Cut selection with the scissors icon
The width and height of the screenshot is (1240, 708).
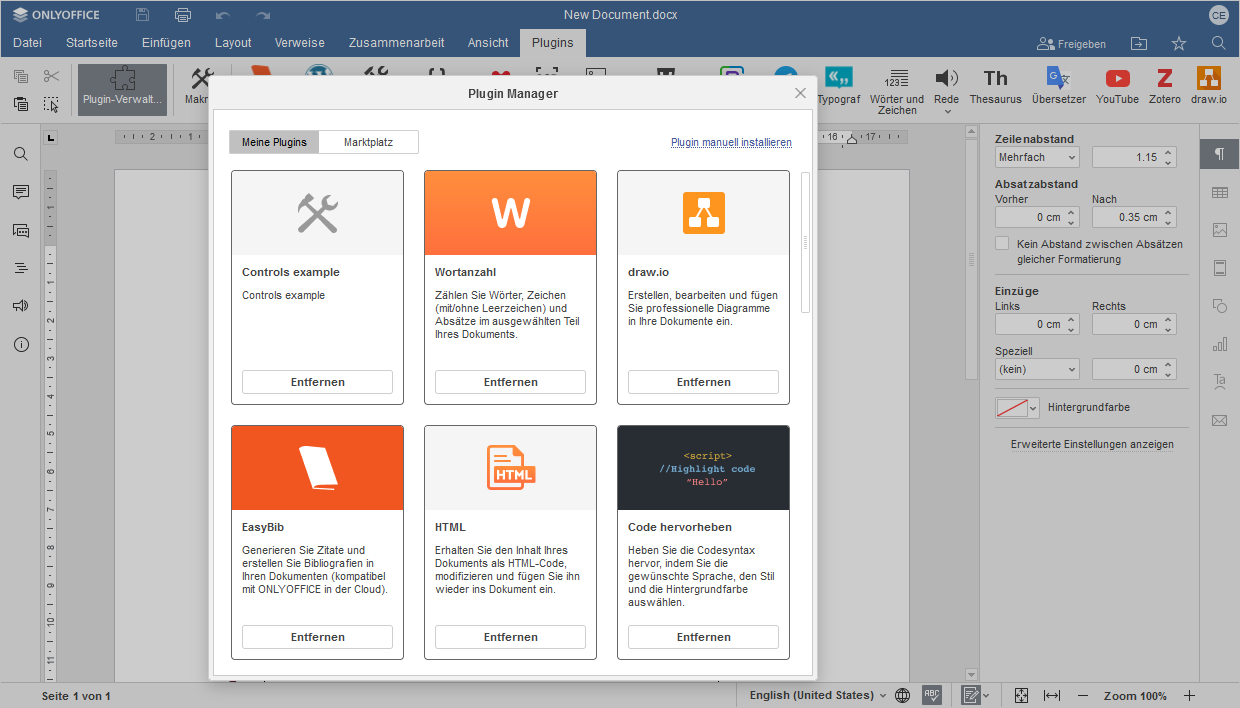tap(52, 76)
